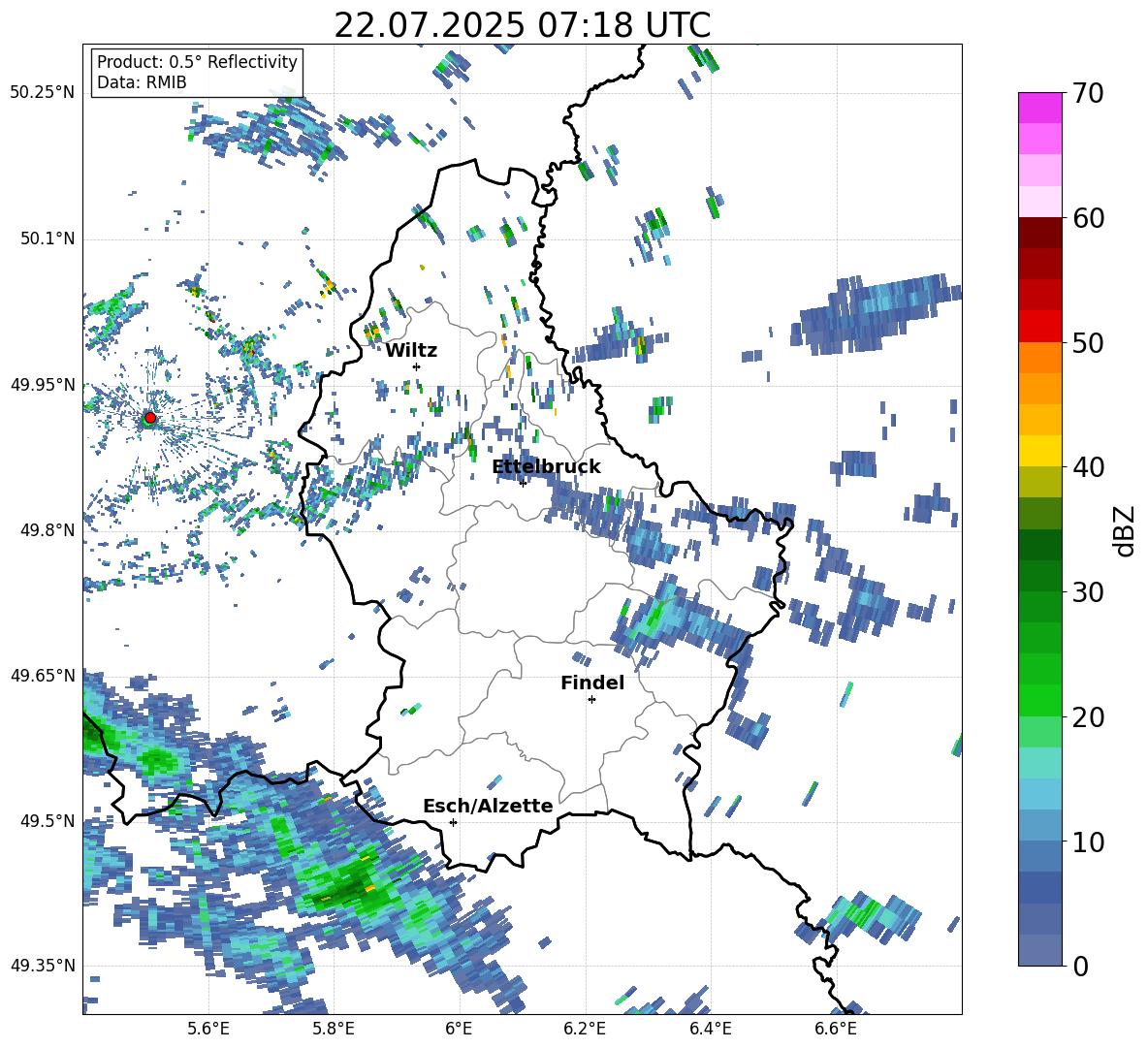Click the magenta top colorbar segment
1148x1048 pixels.
pyautogui.click(x=1039, y=109)
